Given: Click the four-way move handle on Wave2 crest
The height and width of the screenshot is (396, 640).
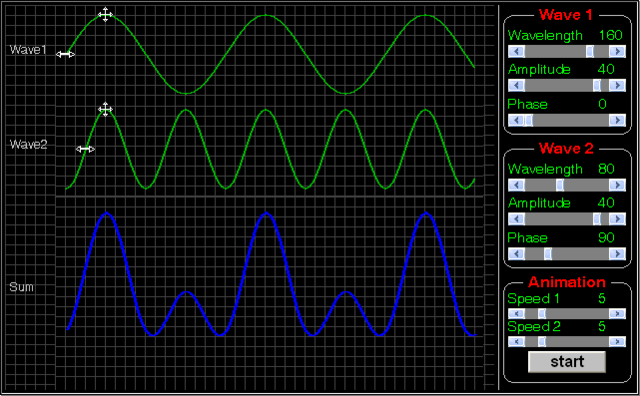Looking at the screenshot, I should pyautogui.click(x=105, y=109).
